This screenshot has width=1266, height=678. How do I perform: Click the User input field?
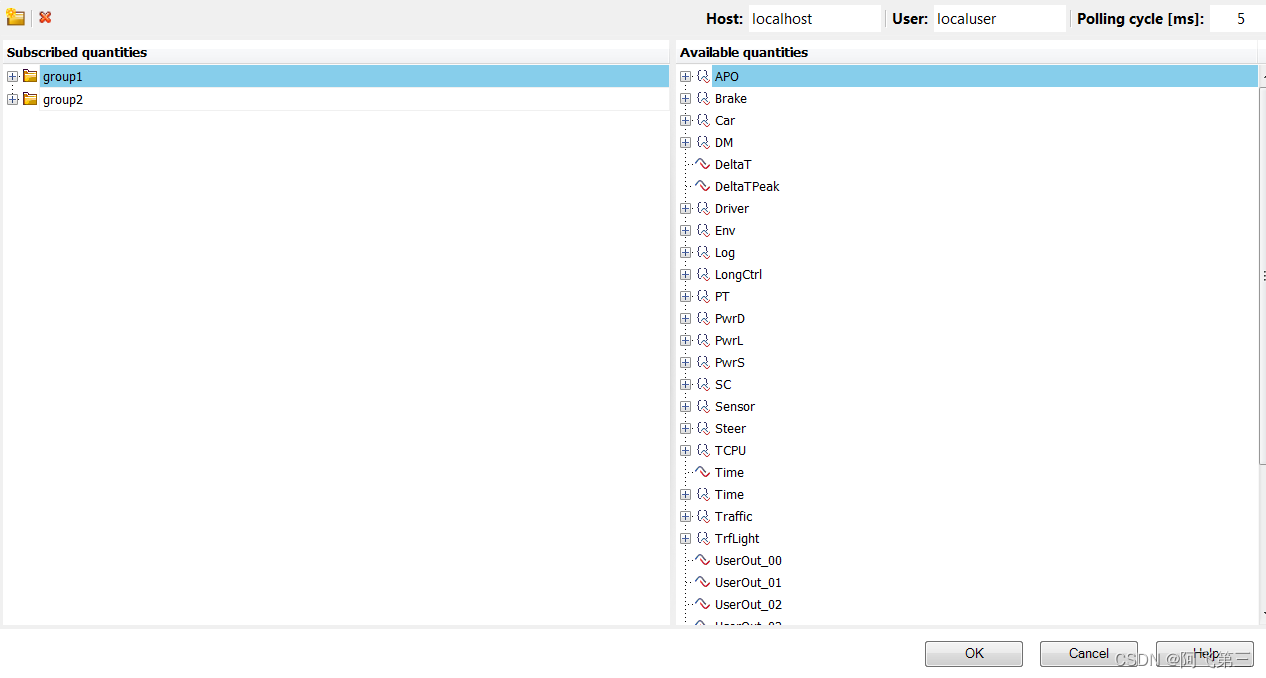[999, 18]
